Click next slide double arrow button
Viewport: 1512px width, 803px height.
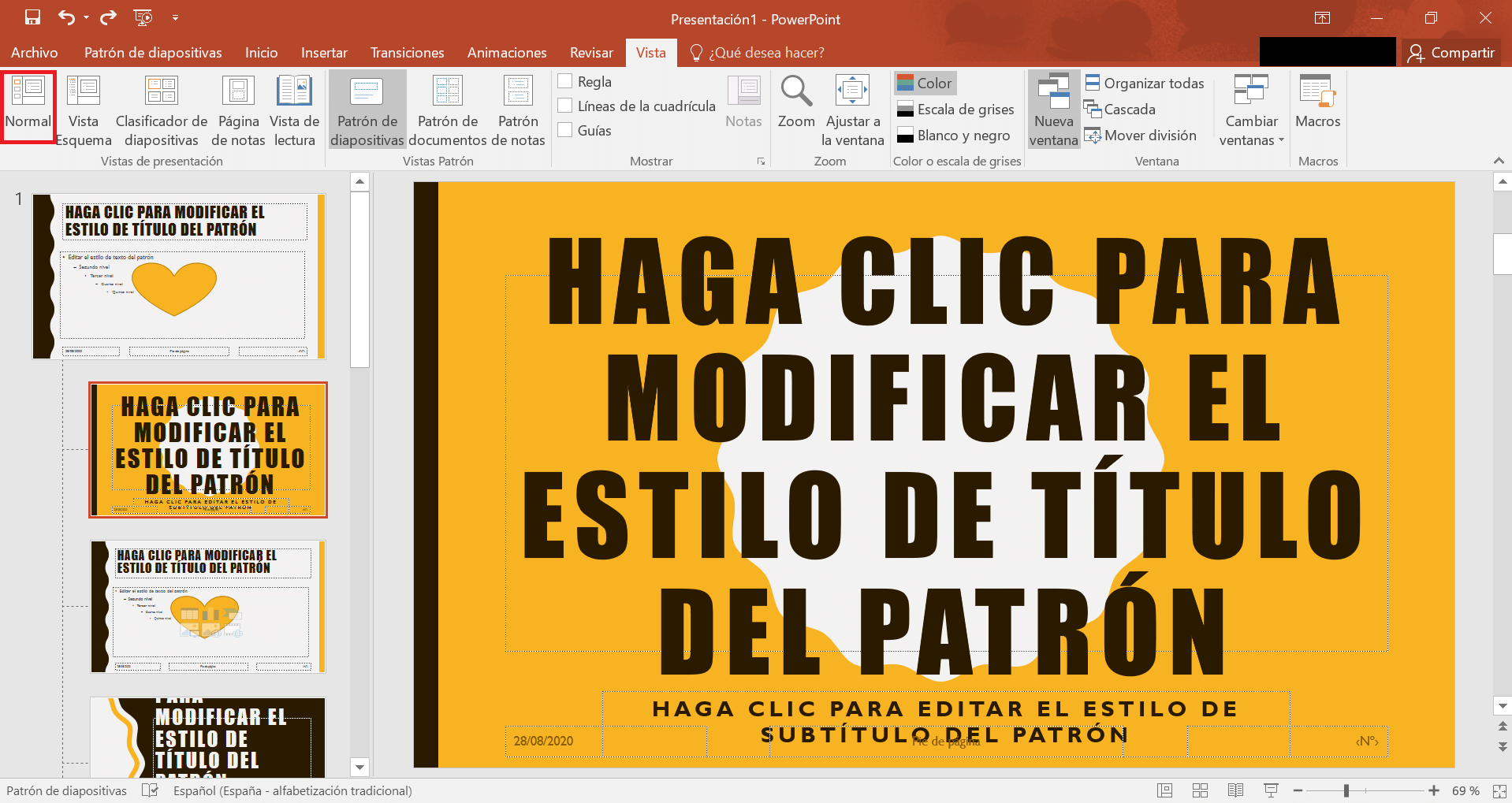tap(1503, 746)
